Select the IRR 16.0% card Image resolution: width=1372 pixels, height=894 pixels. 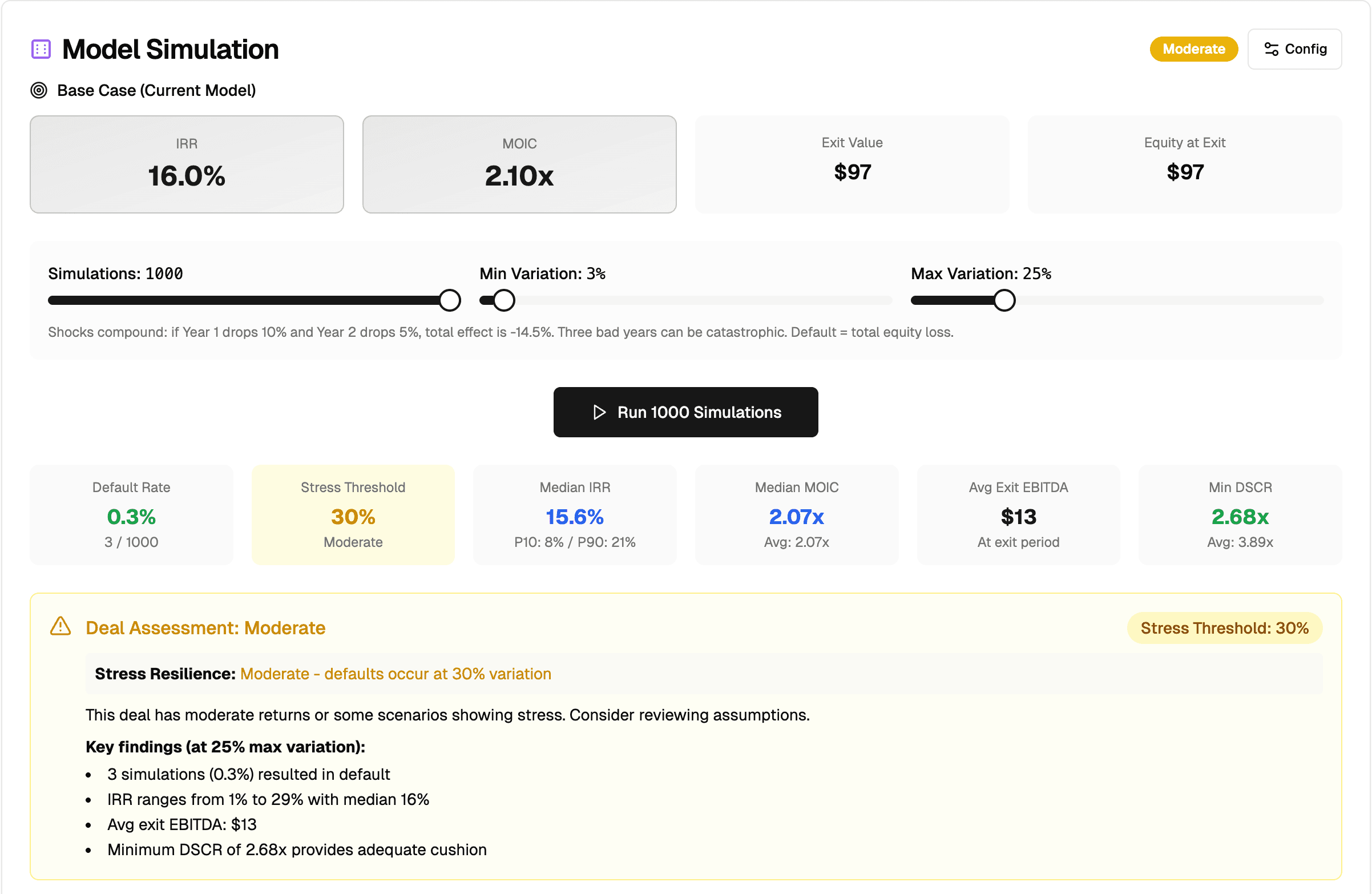point(187,164)
